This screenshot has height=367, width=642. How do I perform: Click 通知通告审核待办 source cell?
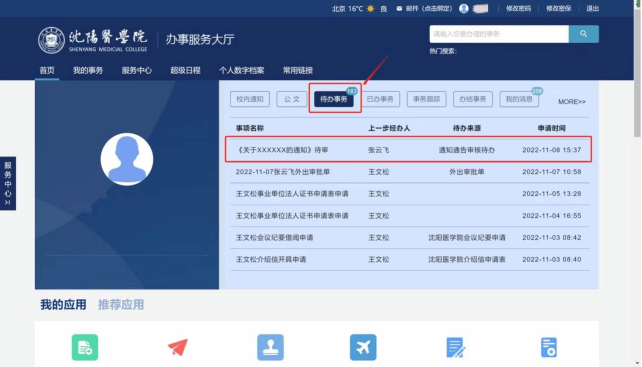[467, 150]
